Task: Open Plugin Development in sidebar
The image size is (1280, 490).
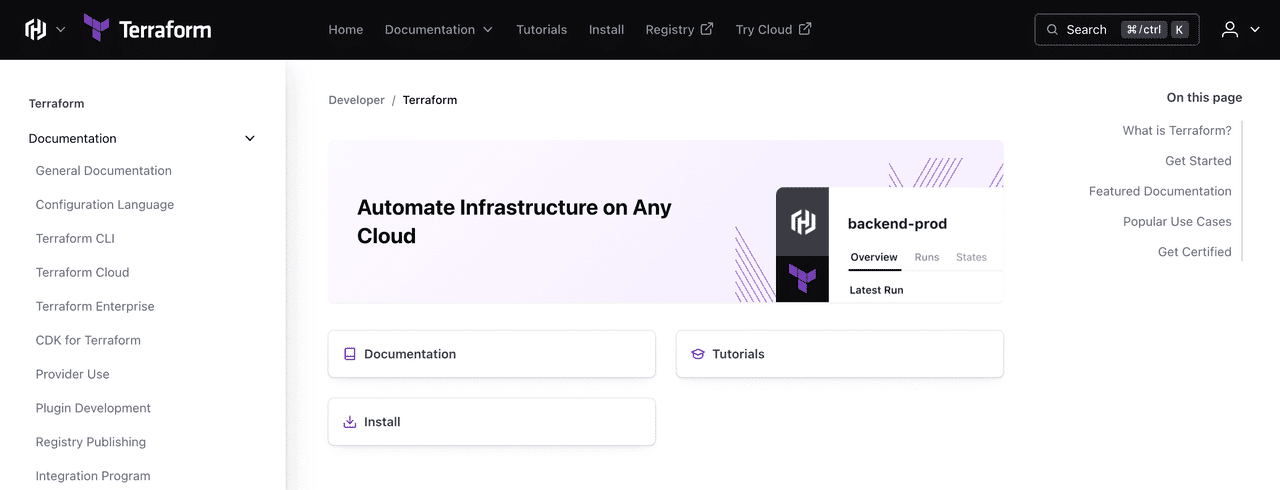Action: pos(93,409)
